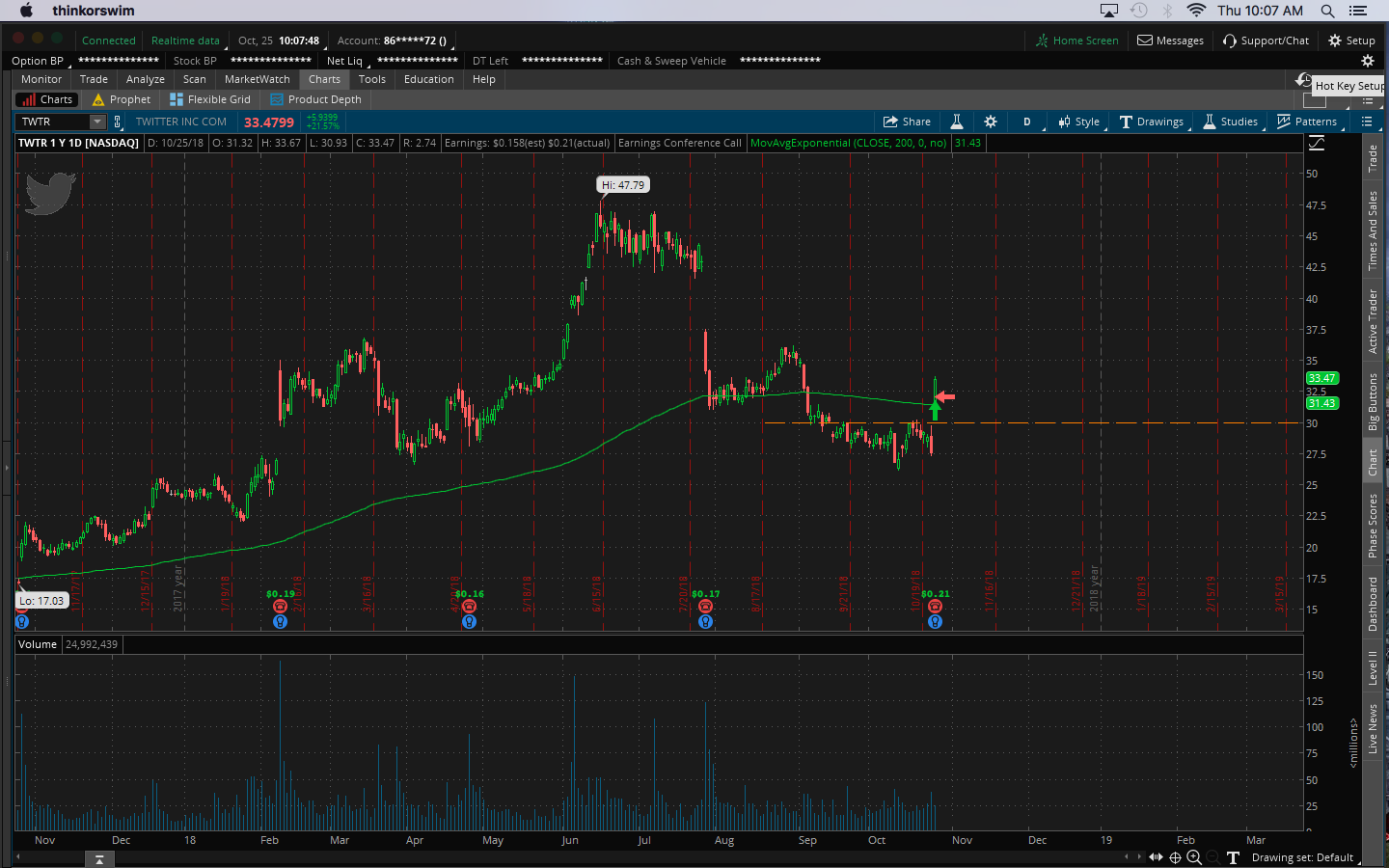Viewport: 1389px width, 868px height.
Task: Open the Patterns menu
Action: [1307, 122]
